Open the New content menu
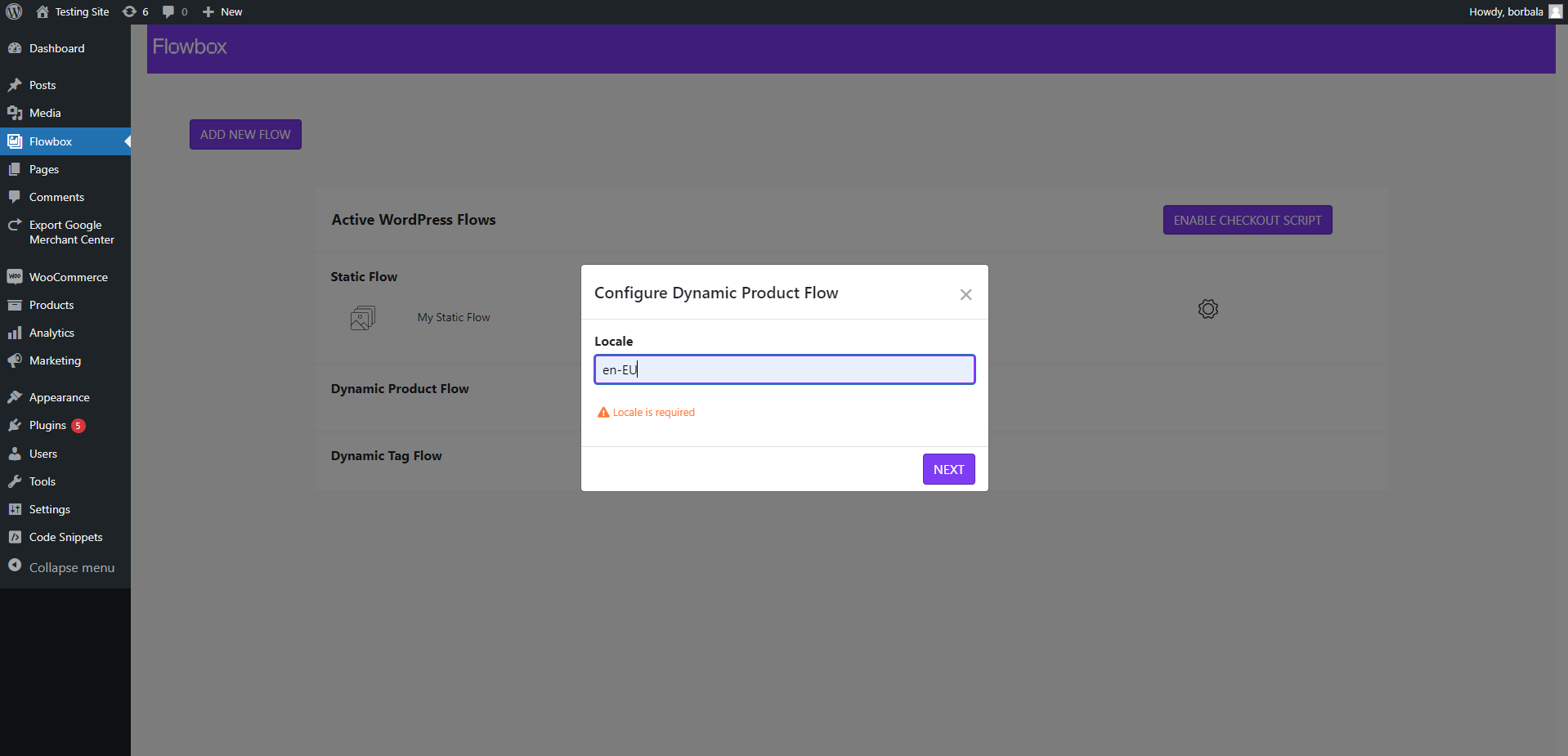1568x756 pixels. click(222, 11)
